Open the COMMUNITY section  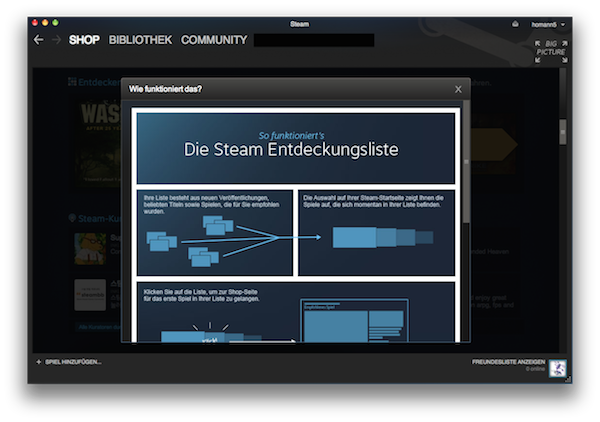coord(214,40)
